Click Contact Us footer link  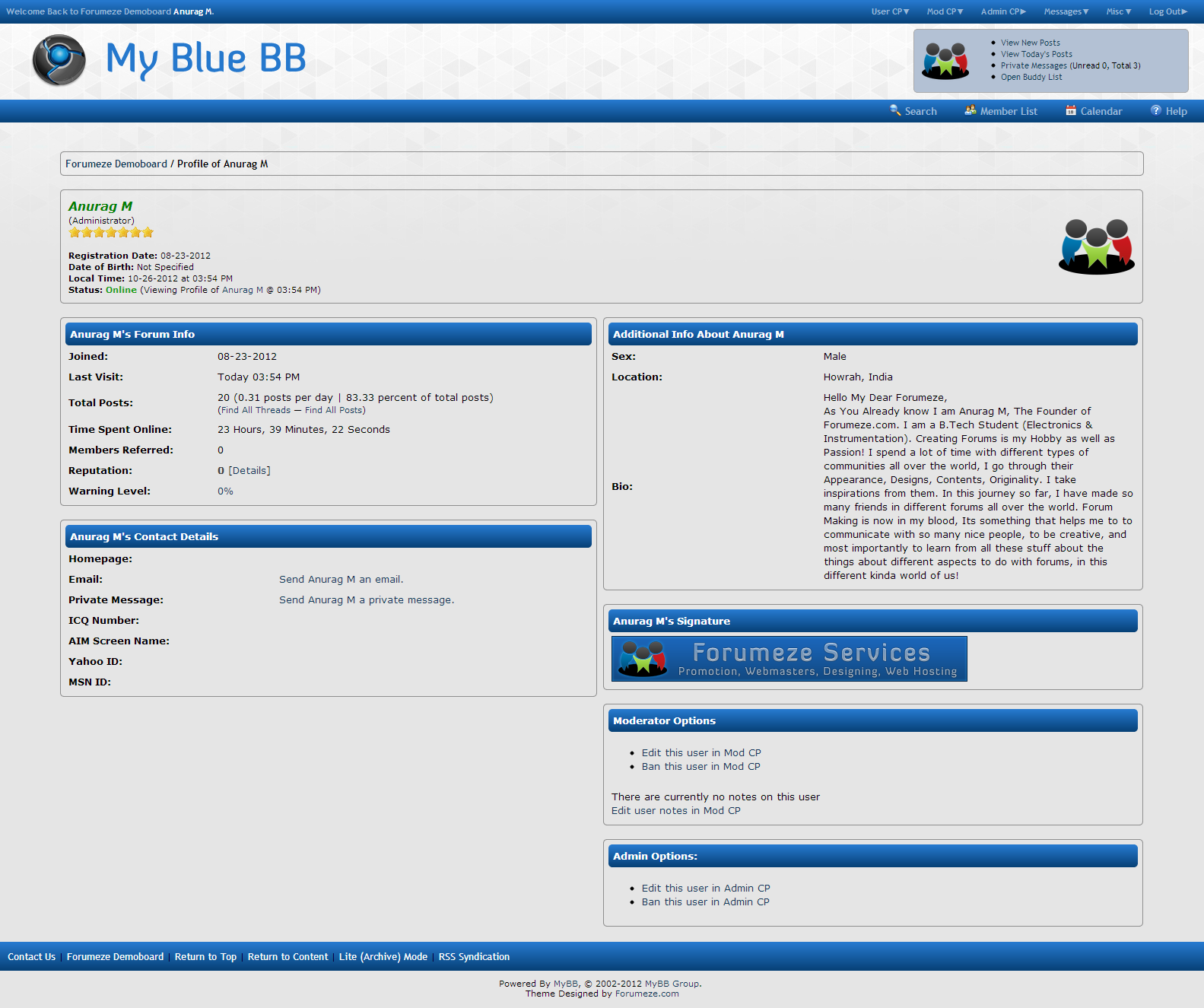pos(32,957)
